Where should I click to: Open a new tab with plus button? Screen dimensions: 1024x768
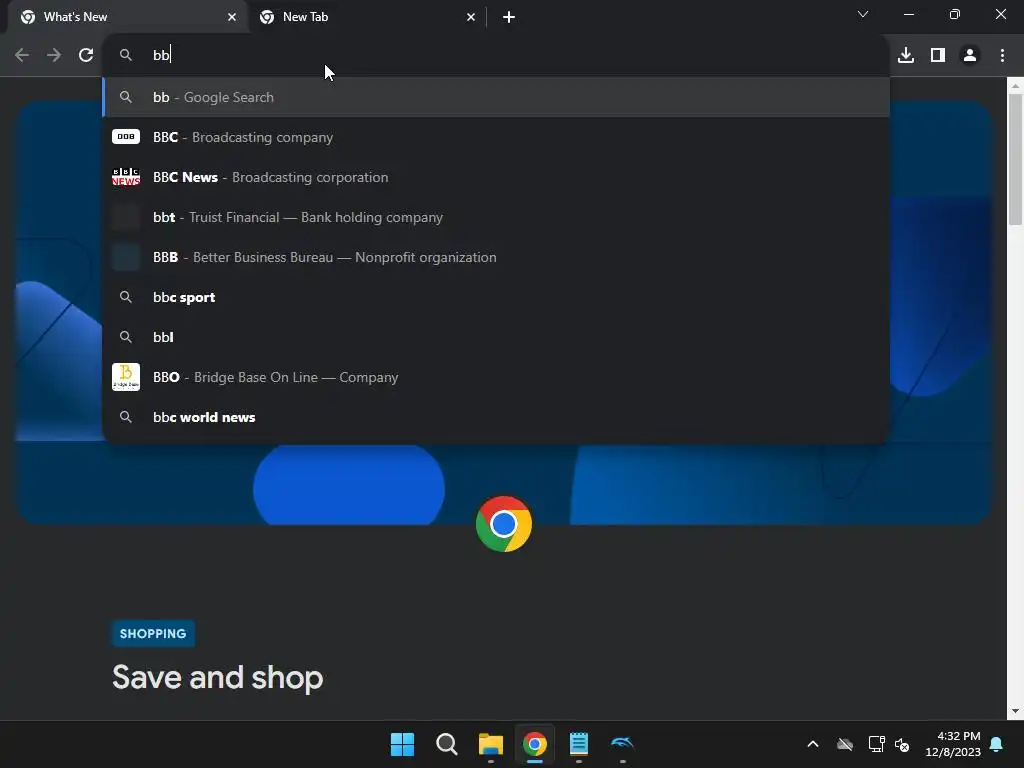[x=509, y=17]
